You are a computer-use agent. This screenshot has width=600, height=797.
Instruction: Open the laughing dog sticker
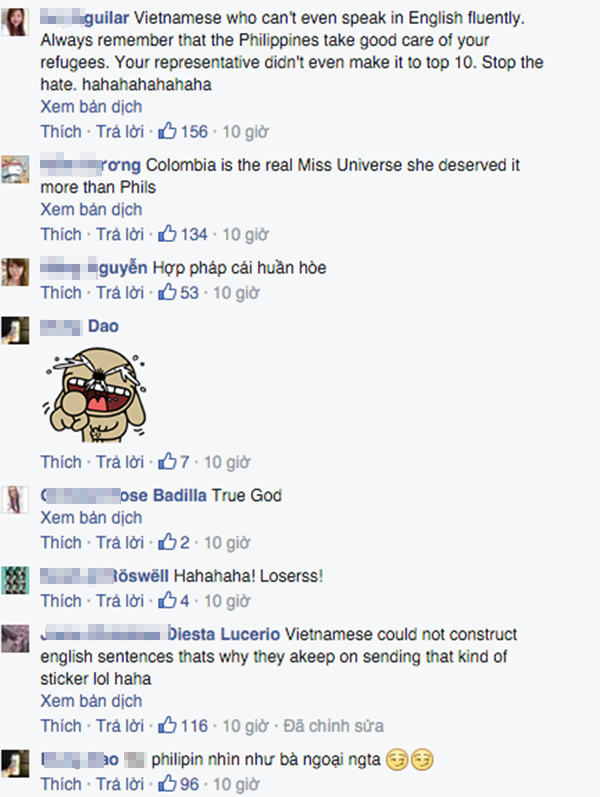pyautogui.click(x=96, y=394)
